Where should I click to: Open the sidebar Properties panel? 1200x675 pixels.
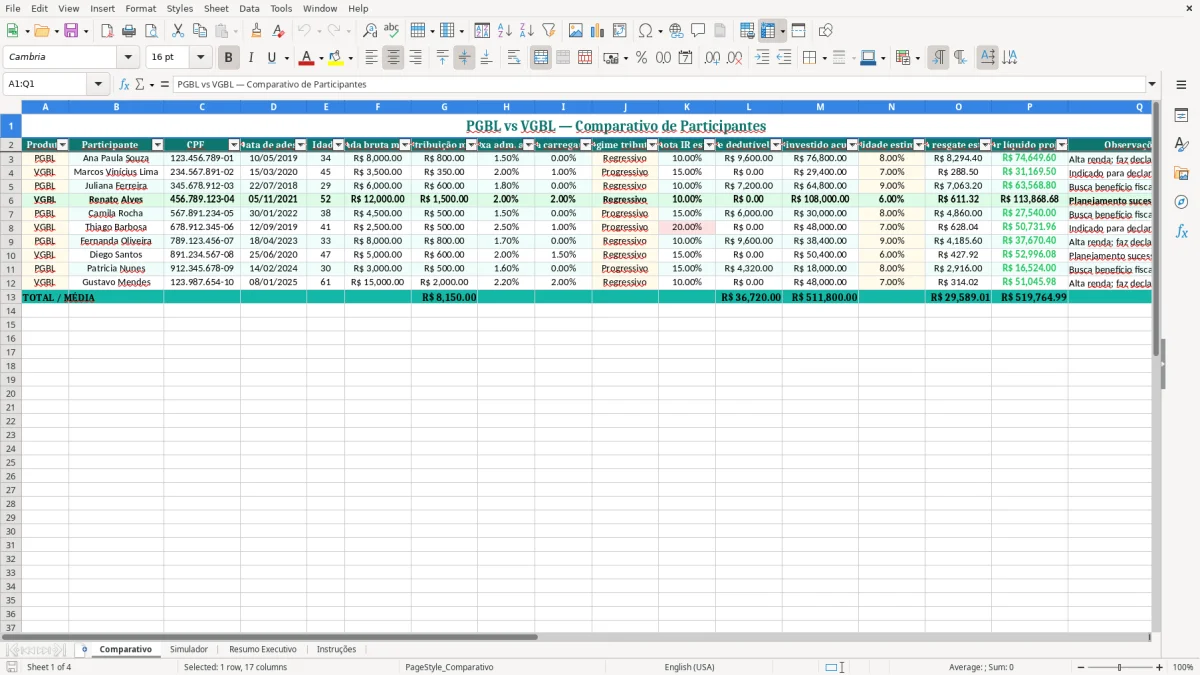click(1181, 115)
